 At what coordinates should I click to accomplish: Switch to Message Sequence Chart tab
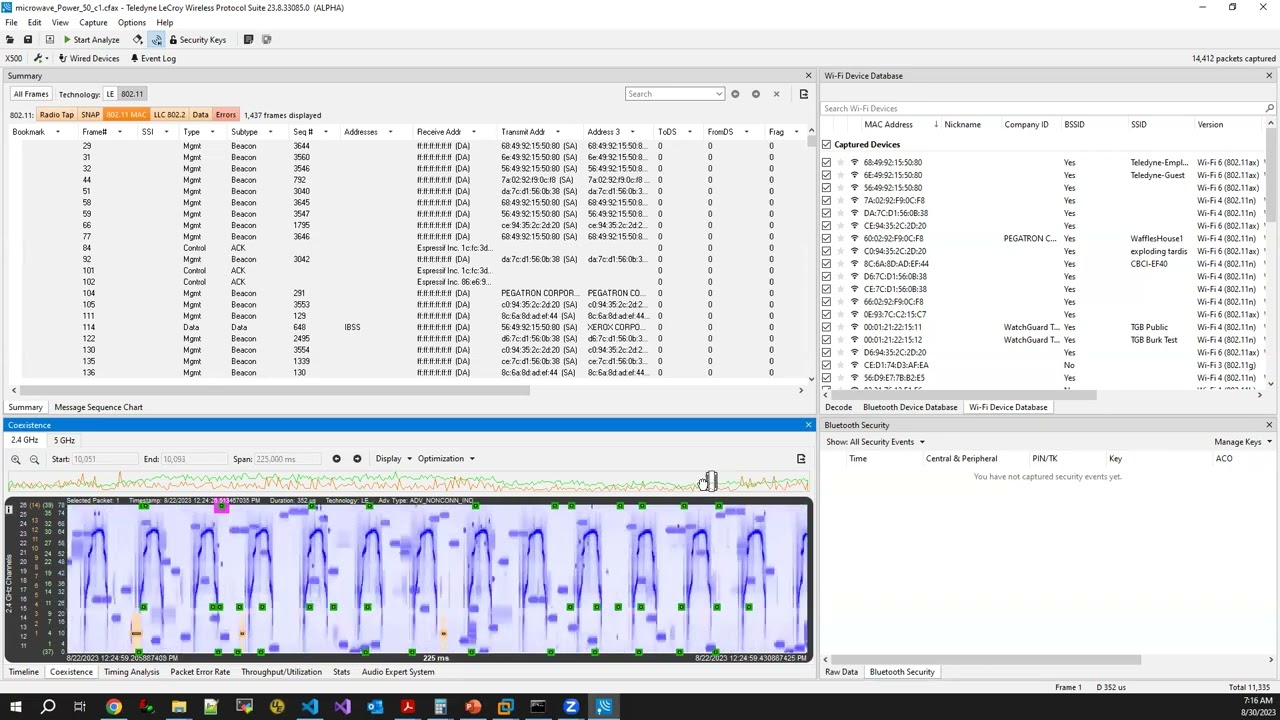pos(98,407)
